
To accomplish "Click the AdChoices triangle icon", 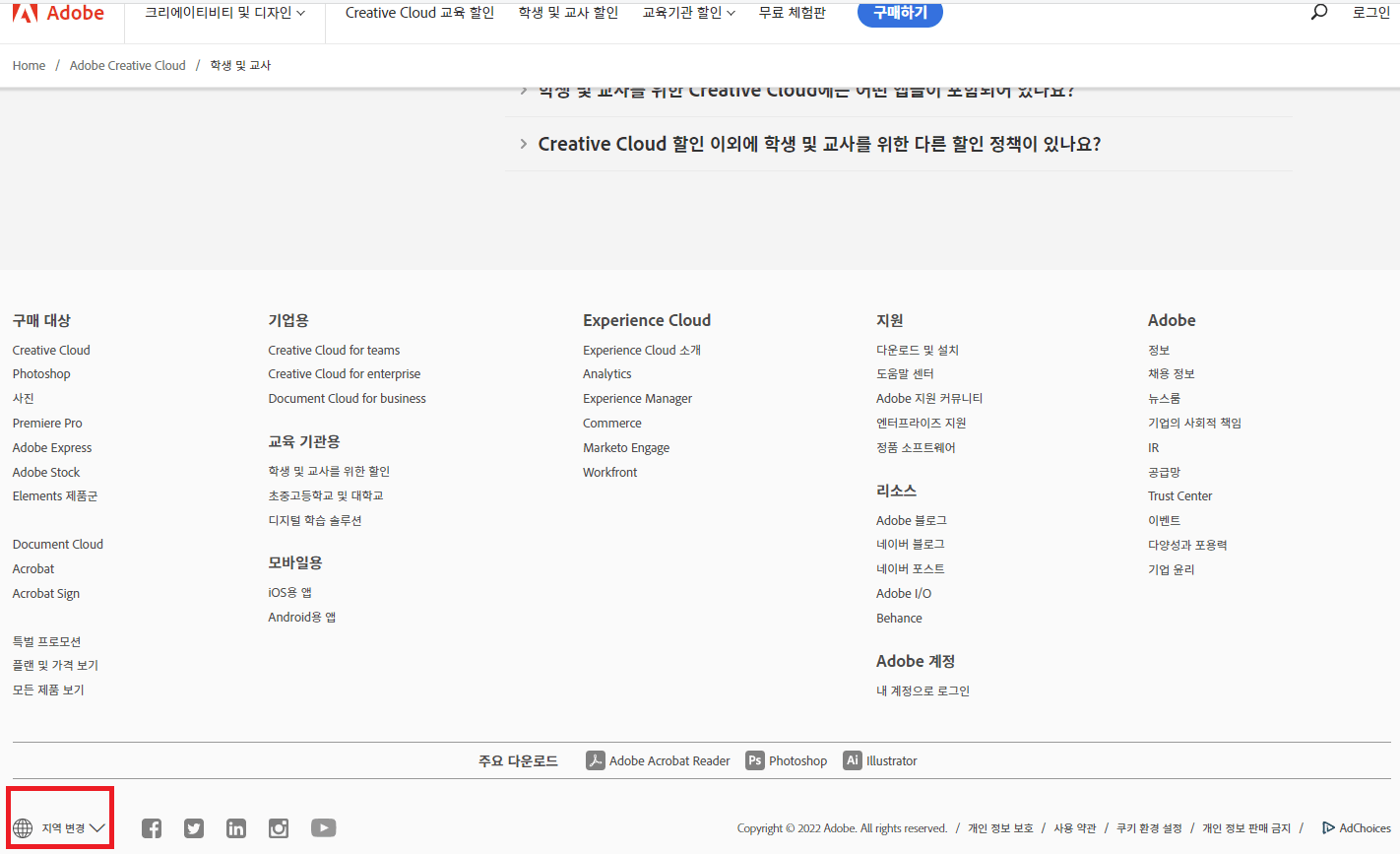I will [x=1328, y=828].
